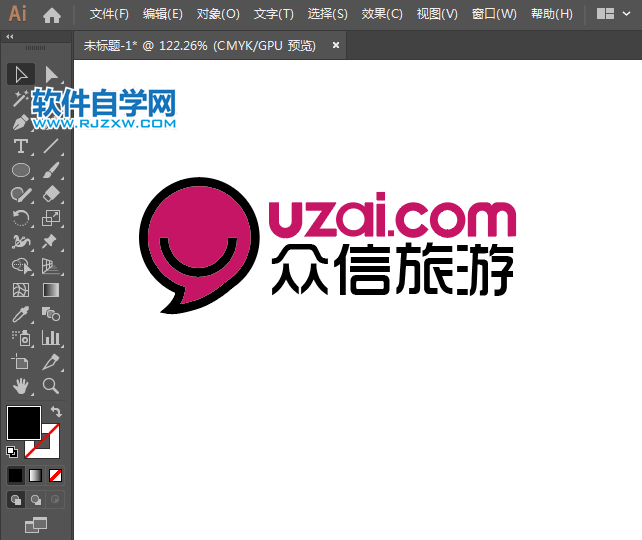Select the Column Graph tool
Viewport: 642px width, 540px height.
(x=51, y=338)
